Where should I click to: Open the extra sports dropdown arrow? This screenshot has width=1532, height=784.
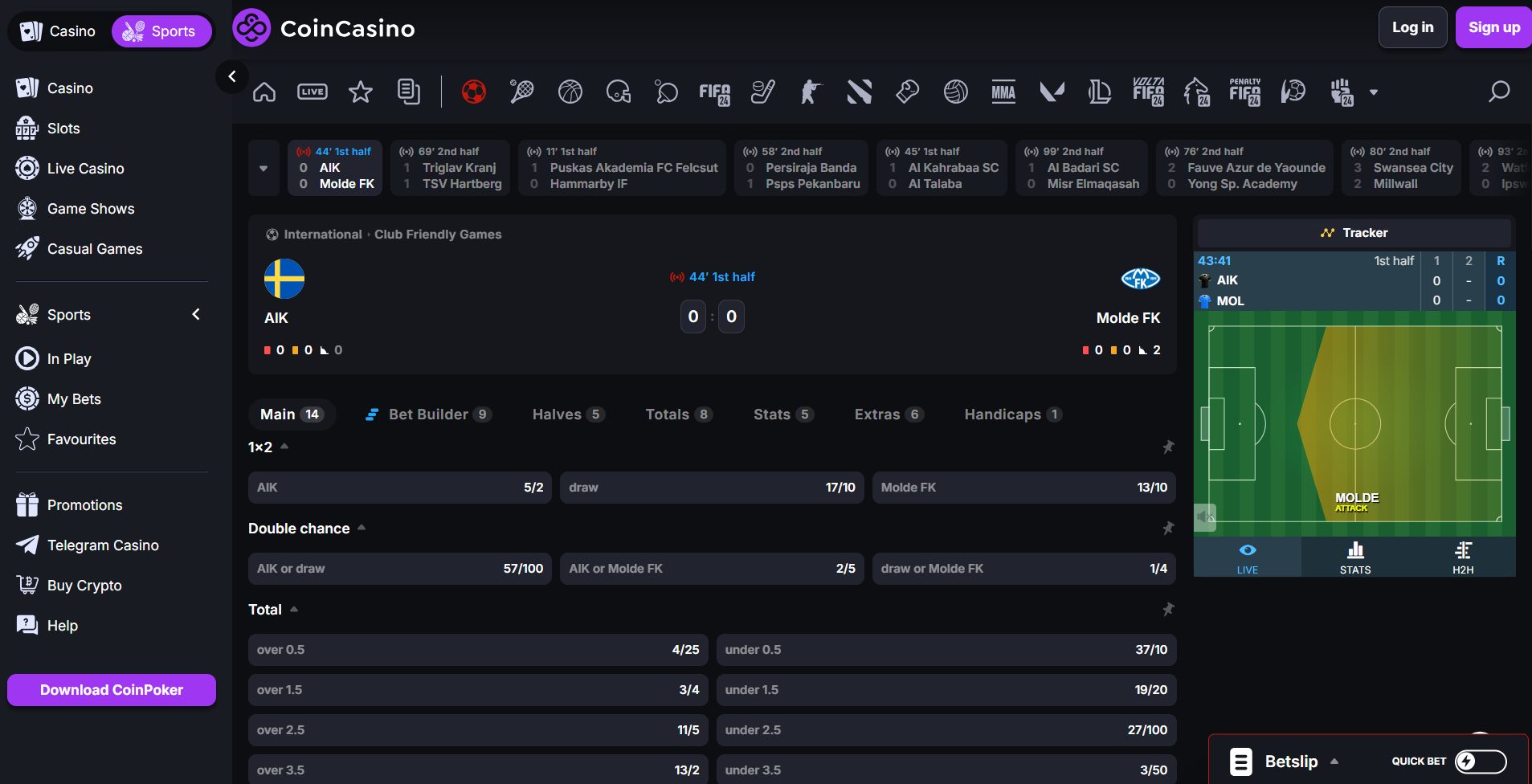tap(1375, 92)
